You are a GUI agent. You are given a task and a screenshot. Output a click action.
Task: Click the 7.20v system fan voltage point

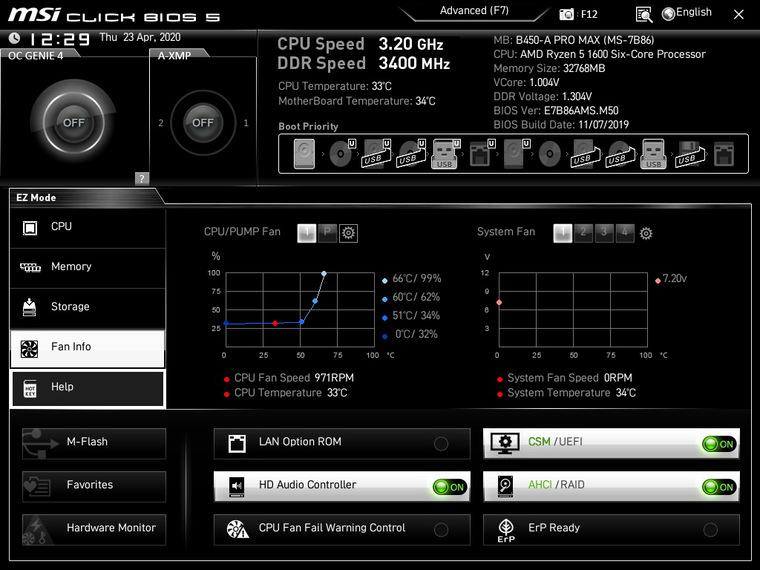coord(499,302)
